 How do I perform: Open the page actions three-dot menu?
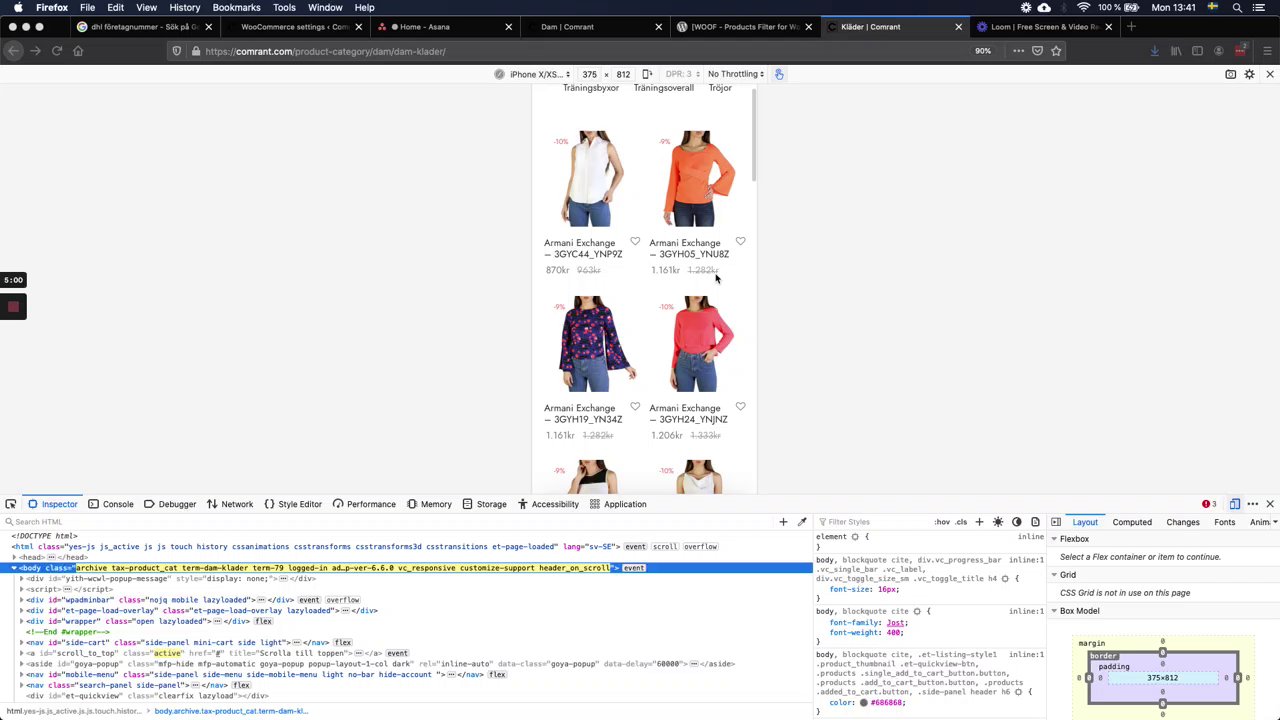pyautogui.click(x=1018, y=51)
